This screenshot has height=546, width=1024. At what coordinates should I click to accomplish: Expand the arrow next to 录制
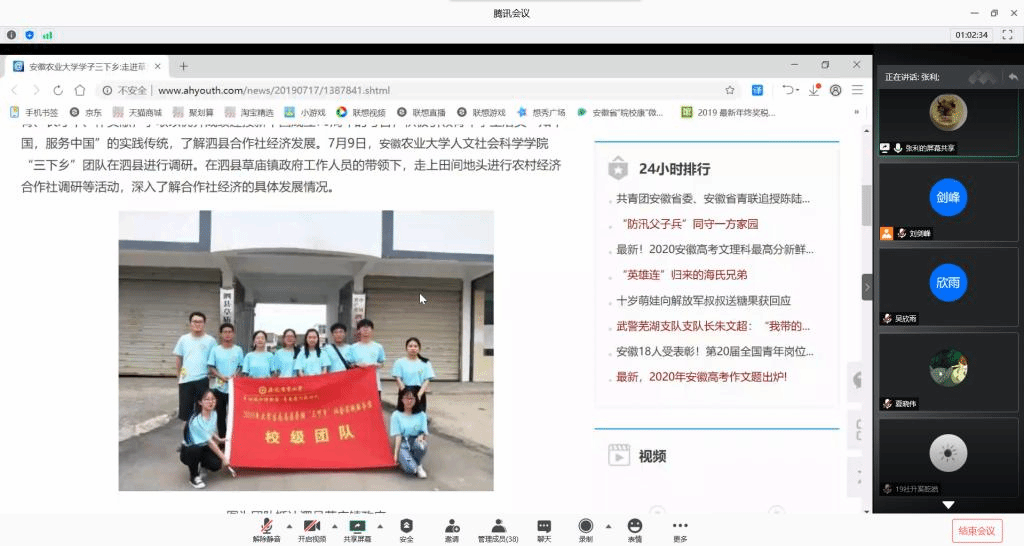tap(608, 525)
